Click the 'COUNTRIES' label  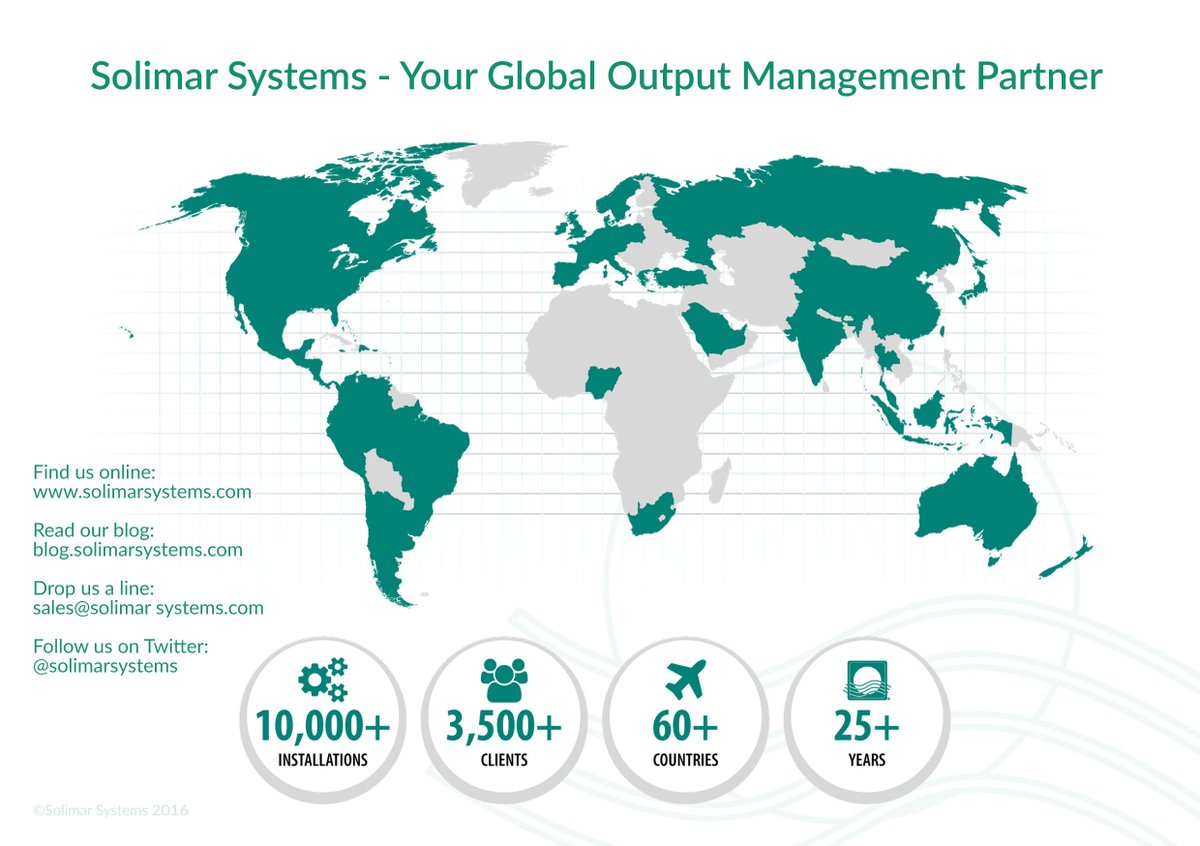pyautogui.click(x=685, y=760)
